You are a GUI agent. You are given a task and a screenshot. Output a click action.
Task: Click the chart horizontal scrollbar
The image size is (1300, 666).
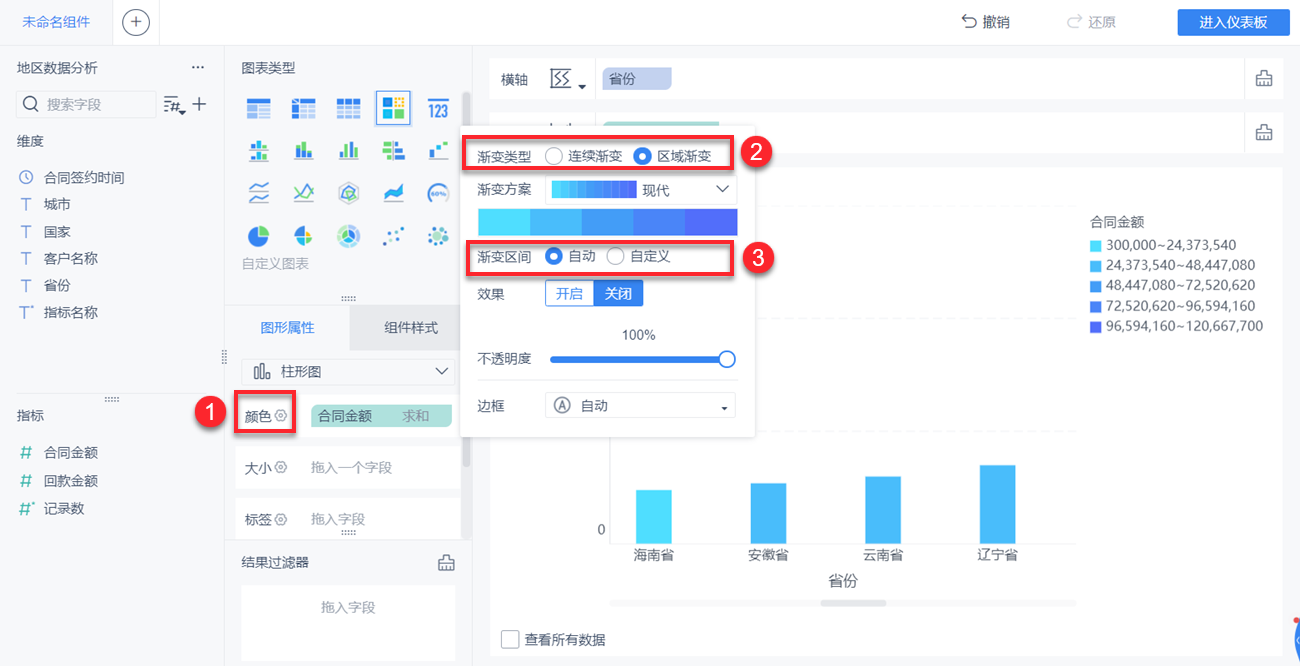(853, 603)
